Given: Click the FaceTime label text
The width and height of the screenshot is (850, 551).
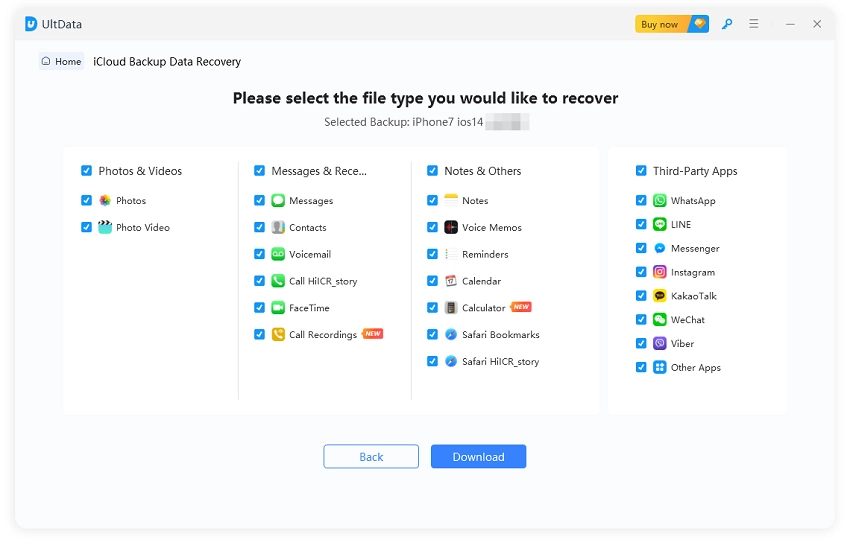Looking at the screenshot, I should (x=309, y=308).
